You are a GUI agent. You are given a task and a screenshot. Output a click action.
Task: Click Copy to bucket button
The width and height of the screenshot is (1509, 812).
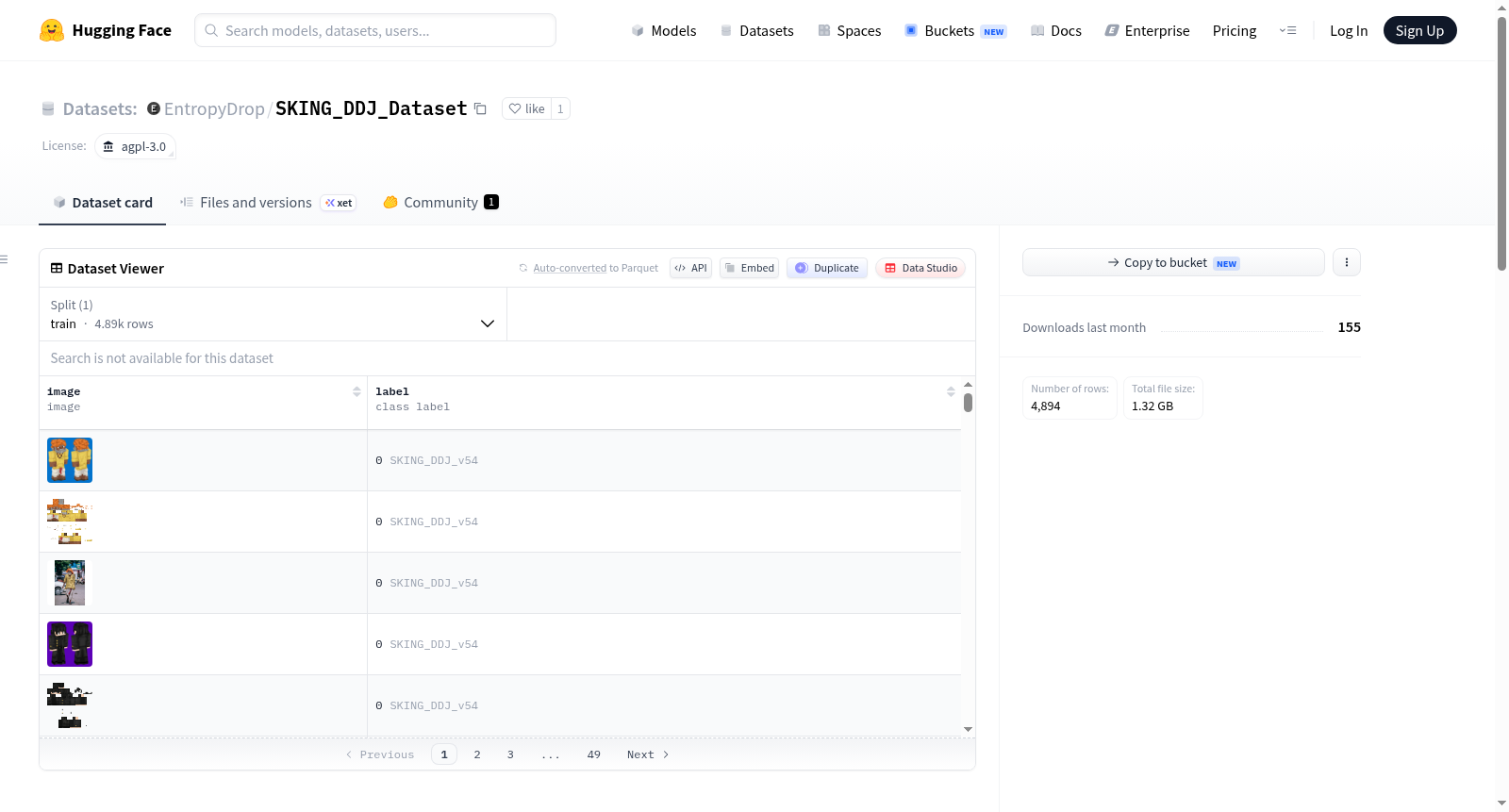point(1173,262)
